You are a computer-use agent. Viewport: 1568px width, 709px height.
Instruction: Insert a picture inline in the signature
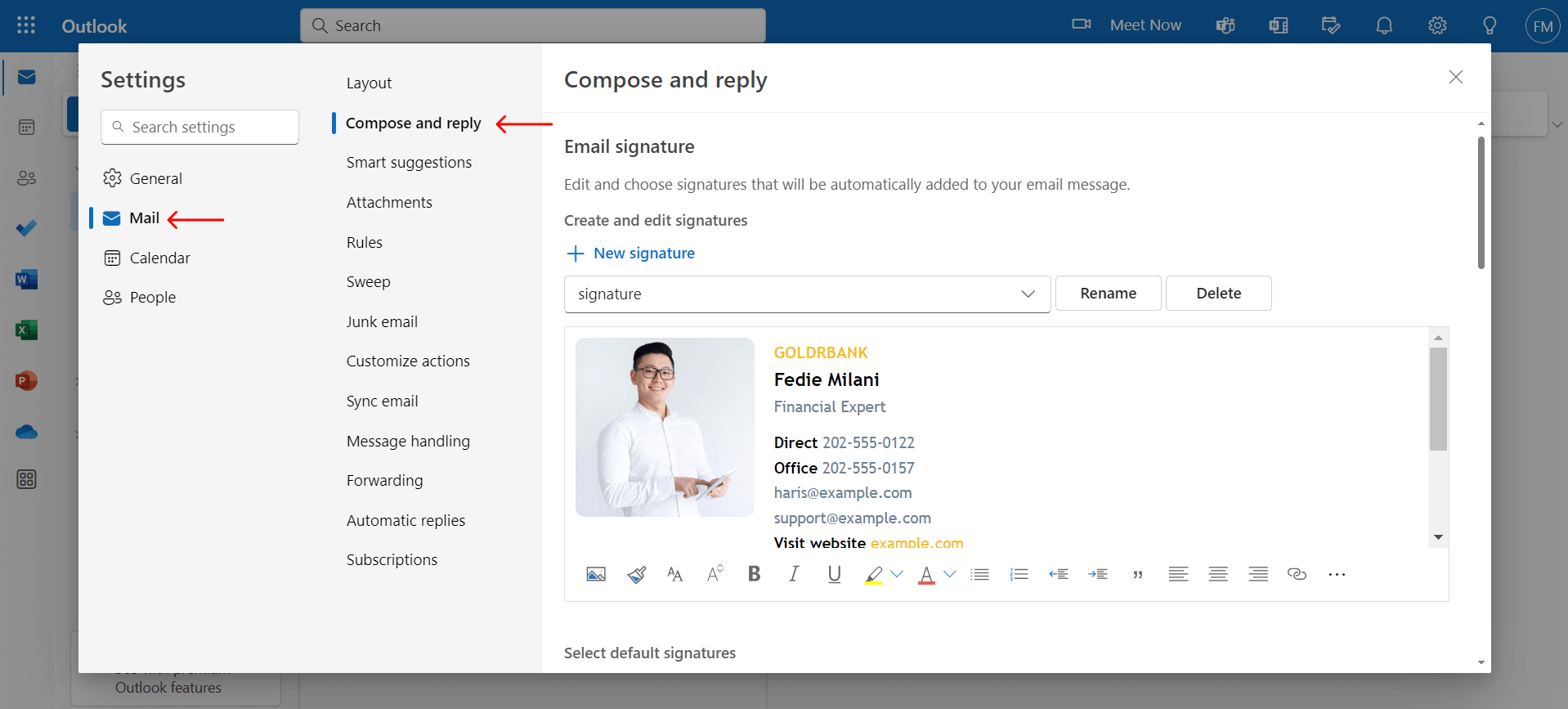[x=596, y=574]
